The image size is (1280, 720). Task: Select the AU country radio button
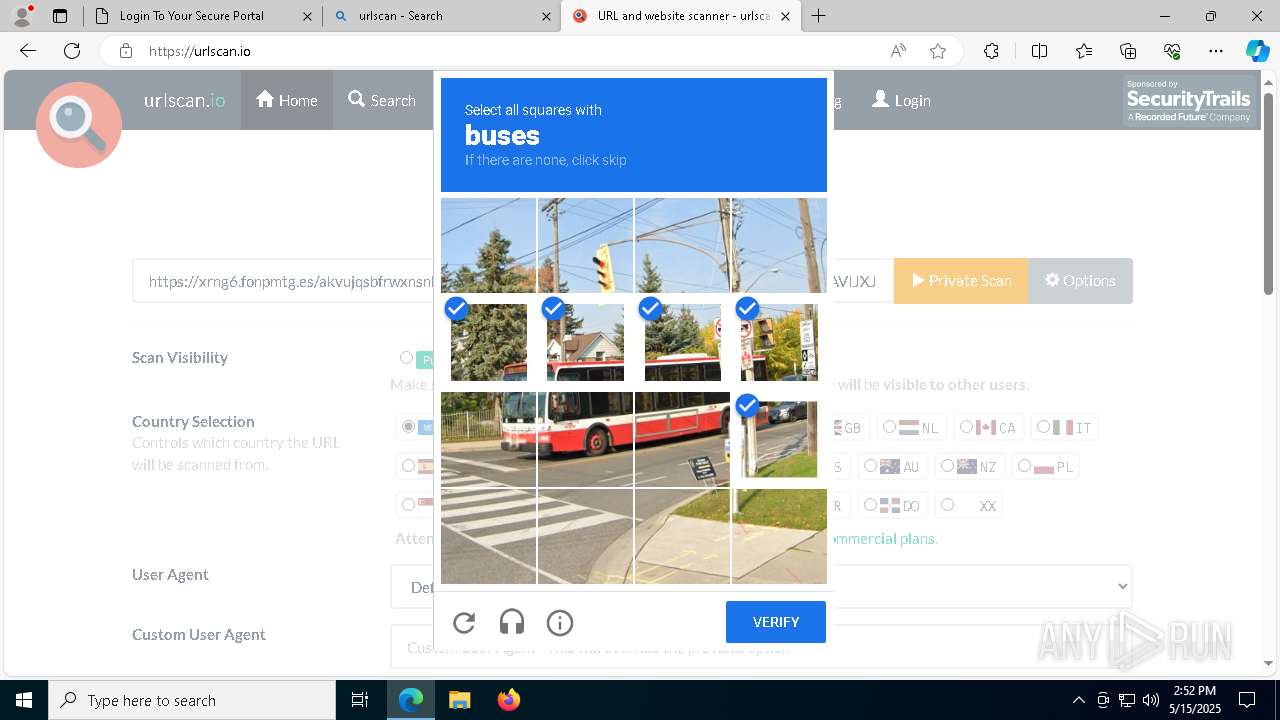[870, 466]
